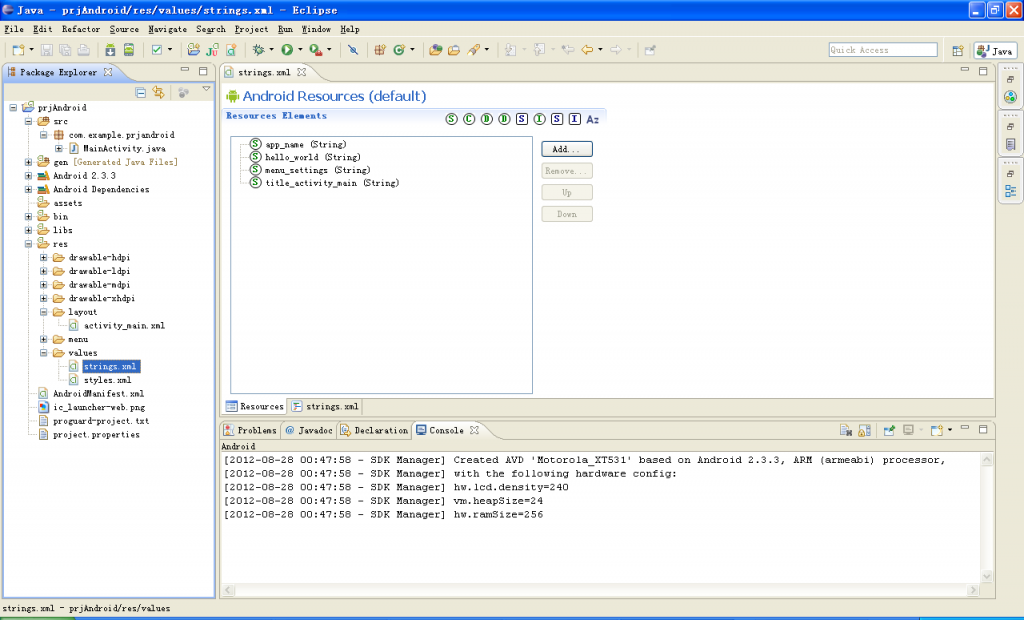Click the console horizontal scrollbar left arrow
This screenshot has height=620, width=1024.
[x=228, y=590]
